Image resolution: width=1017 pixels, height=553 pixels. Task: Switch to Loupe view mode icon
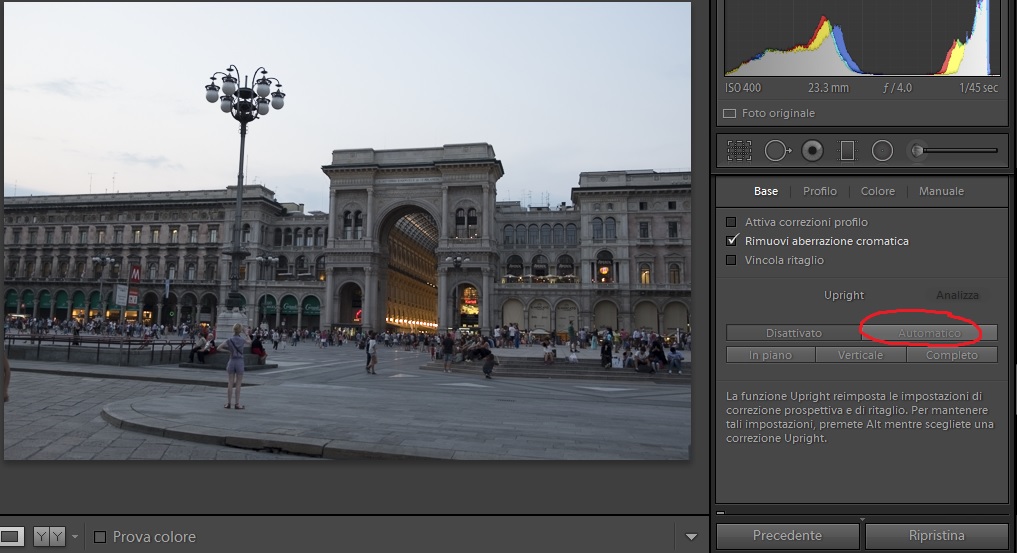(x=12, y=537)
